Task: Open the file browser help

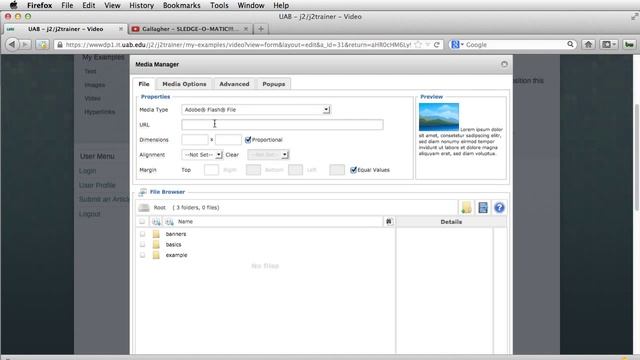Action: 499,207
